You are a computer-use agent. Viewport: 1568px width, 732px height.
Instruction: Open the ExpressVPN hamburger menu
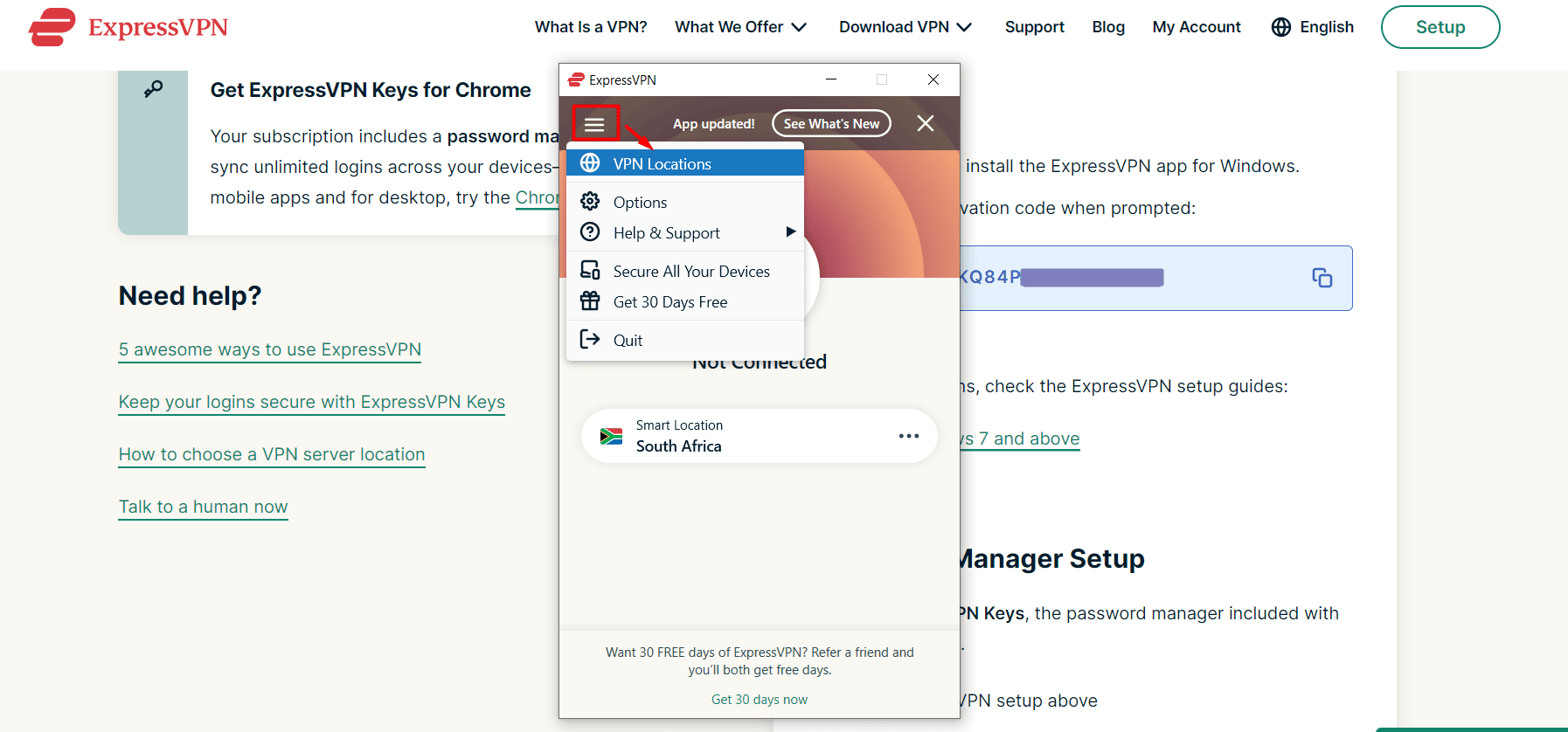[594, 124]
